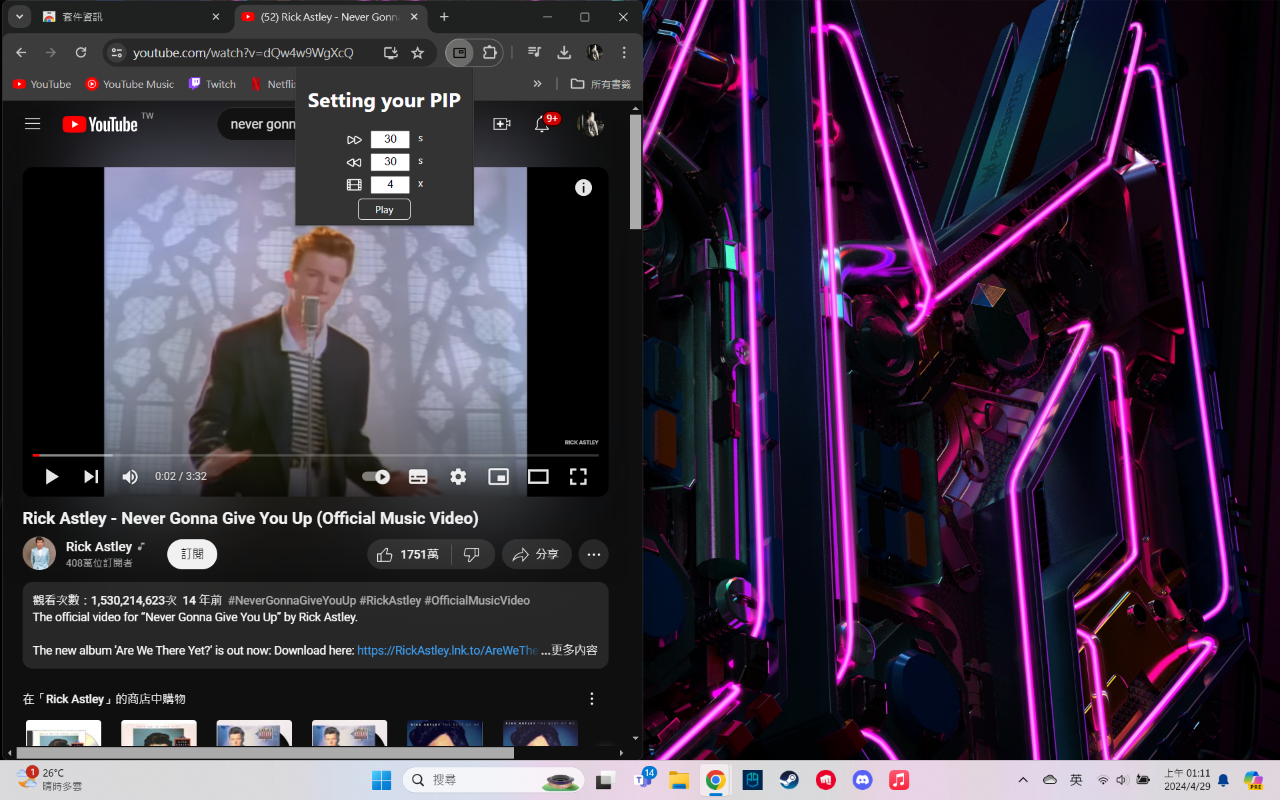Go back to the previous page
Image resolution: width=1280 pixels, height=800 pixels.
tap(21, 53)
